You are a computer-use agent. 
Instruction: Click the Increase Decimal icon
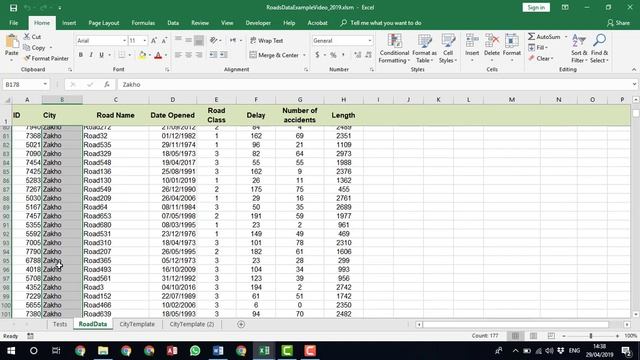[358, 55]
